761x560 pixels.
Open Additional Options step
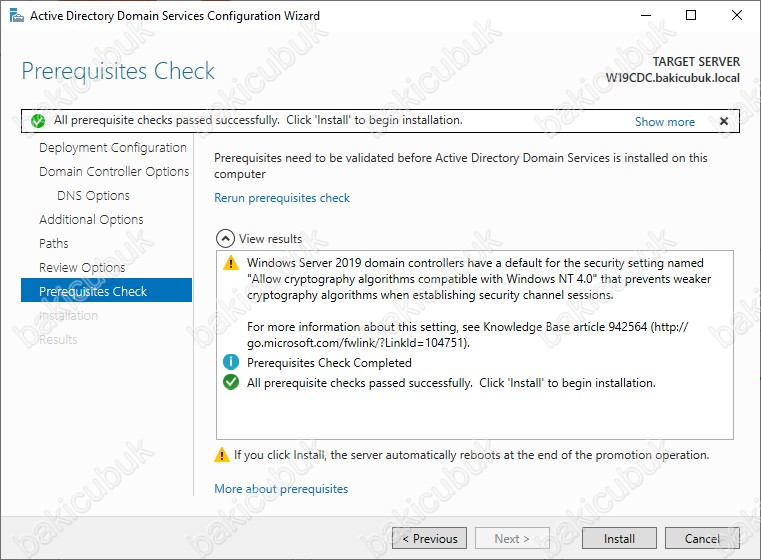tap(91, 219)
